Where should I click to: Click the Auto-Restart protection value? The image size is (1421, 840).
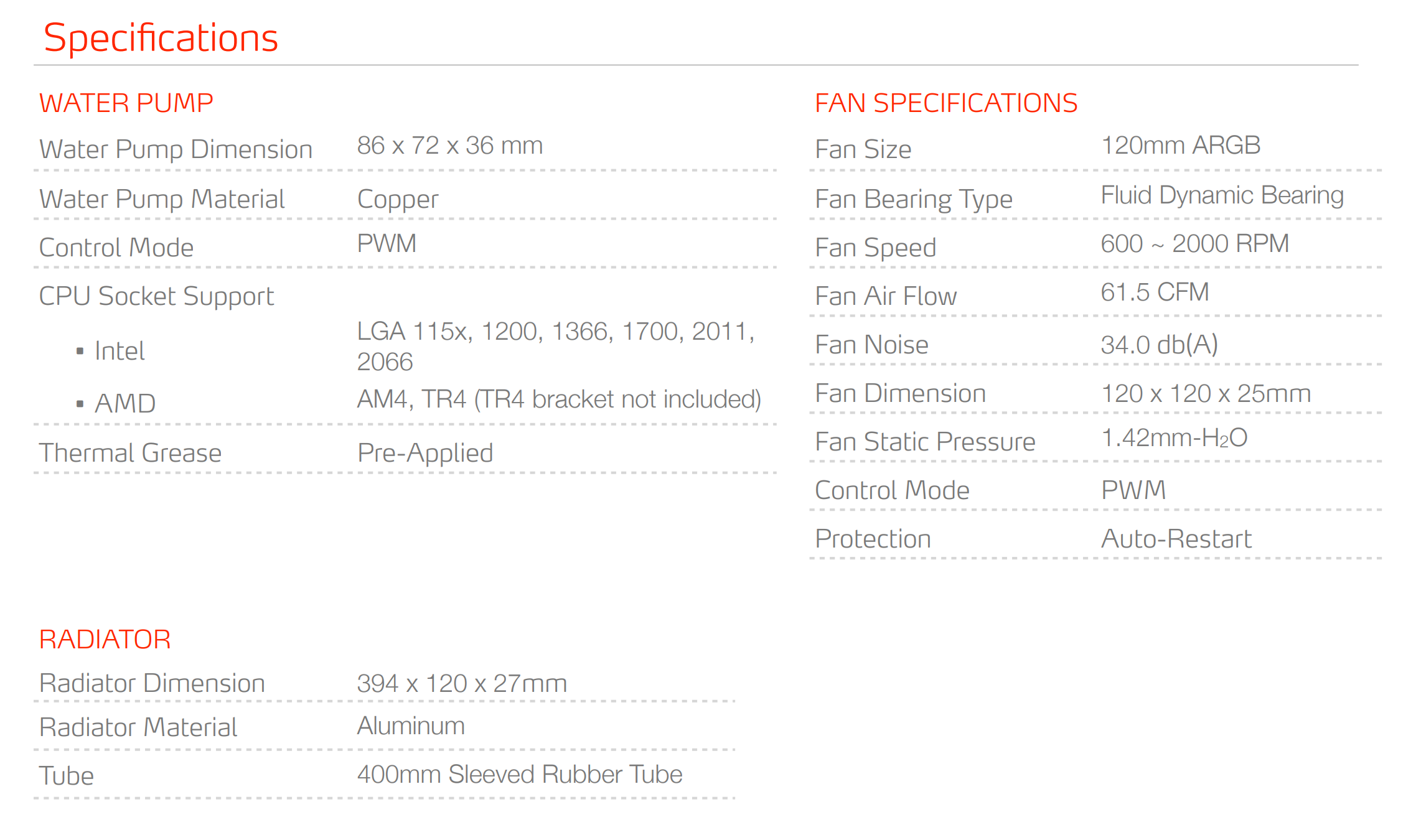(x=1176, y=539)
